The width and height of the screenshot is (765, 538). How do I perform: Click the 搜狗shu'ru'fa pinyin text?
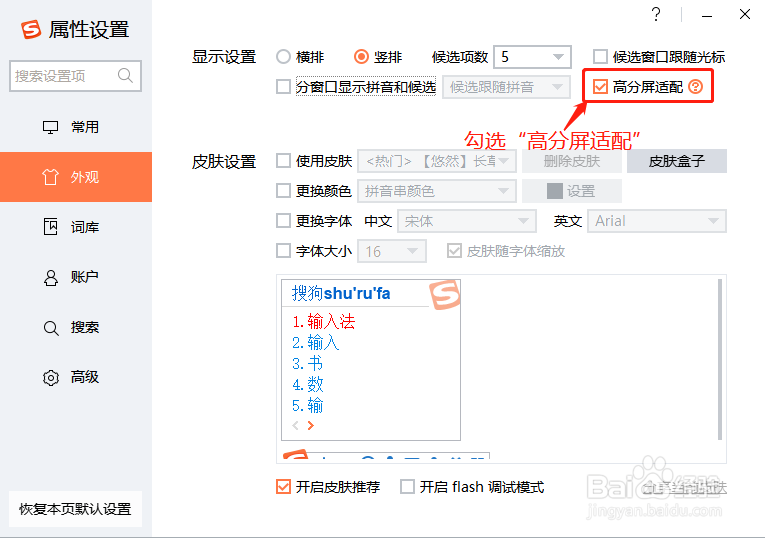click(341, 293)
